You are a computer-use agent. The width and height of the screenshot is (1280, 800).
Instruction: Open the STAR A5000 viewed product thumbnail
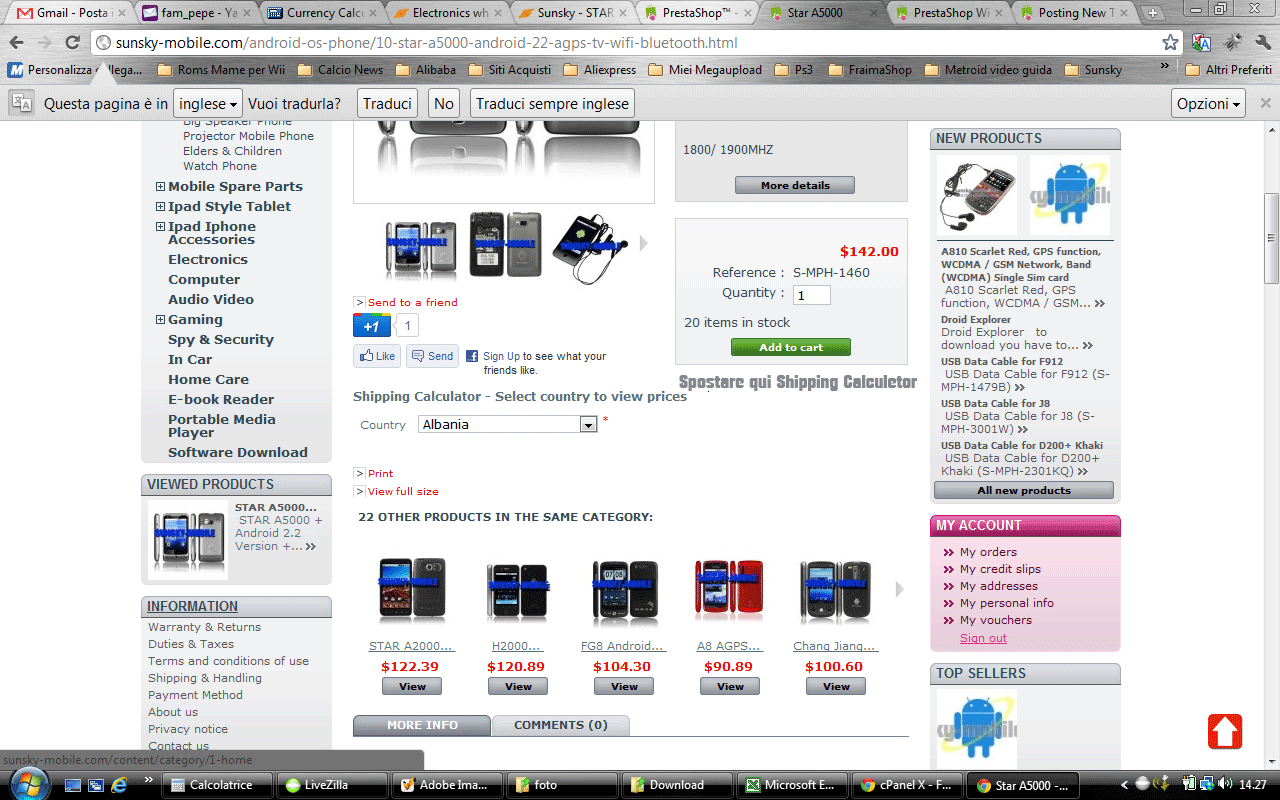[188, 540]
